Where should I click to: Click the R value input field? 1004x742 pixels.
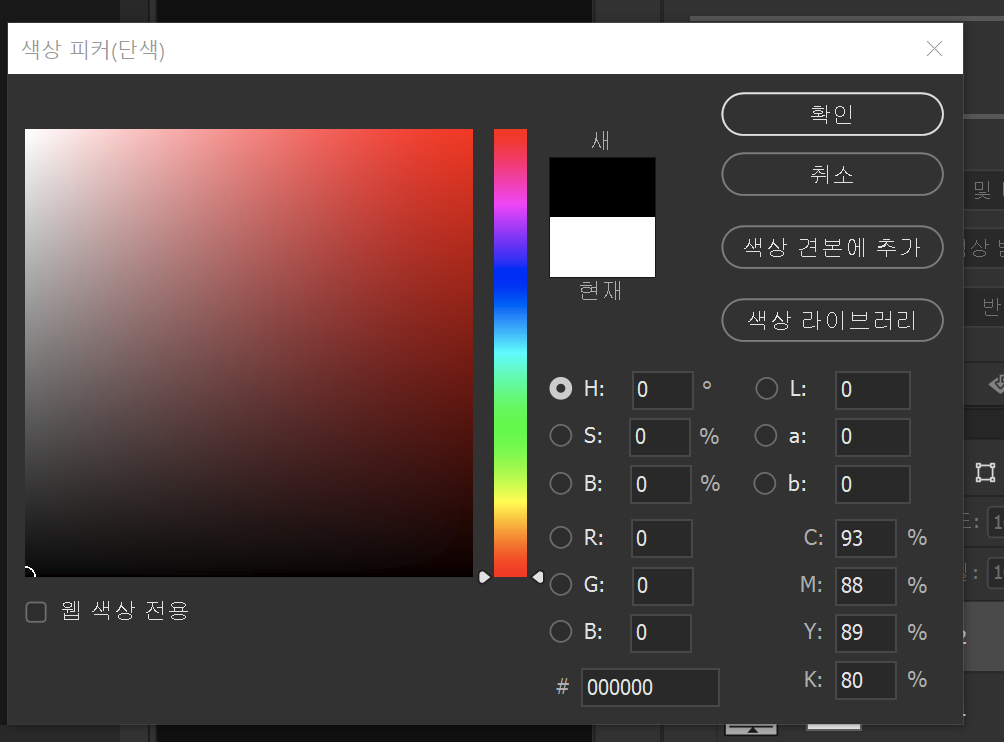(x=661, y=538)
